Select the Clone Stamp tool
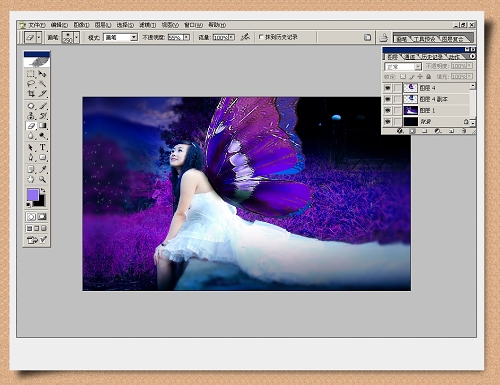 [x=31, y=116]
